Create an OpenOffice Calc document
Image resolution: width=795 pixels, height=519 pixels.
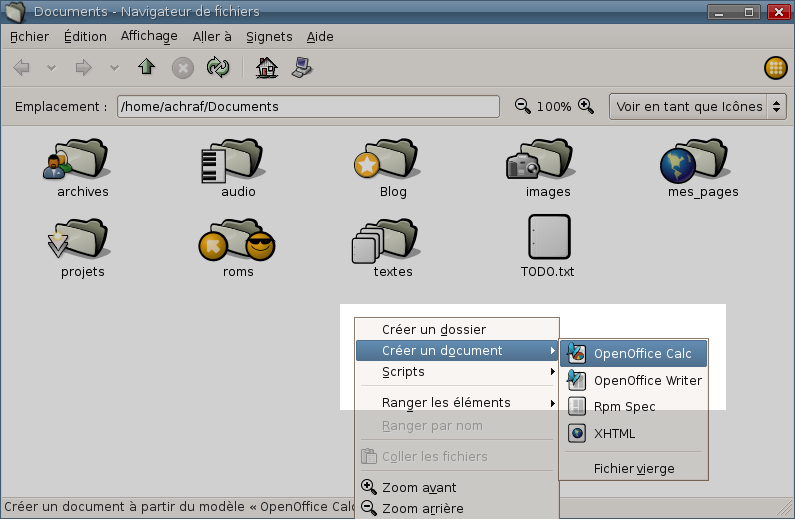633,353
